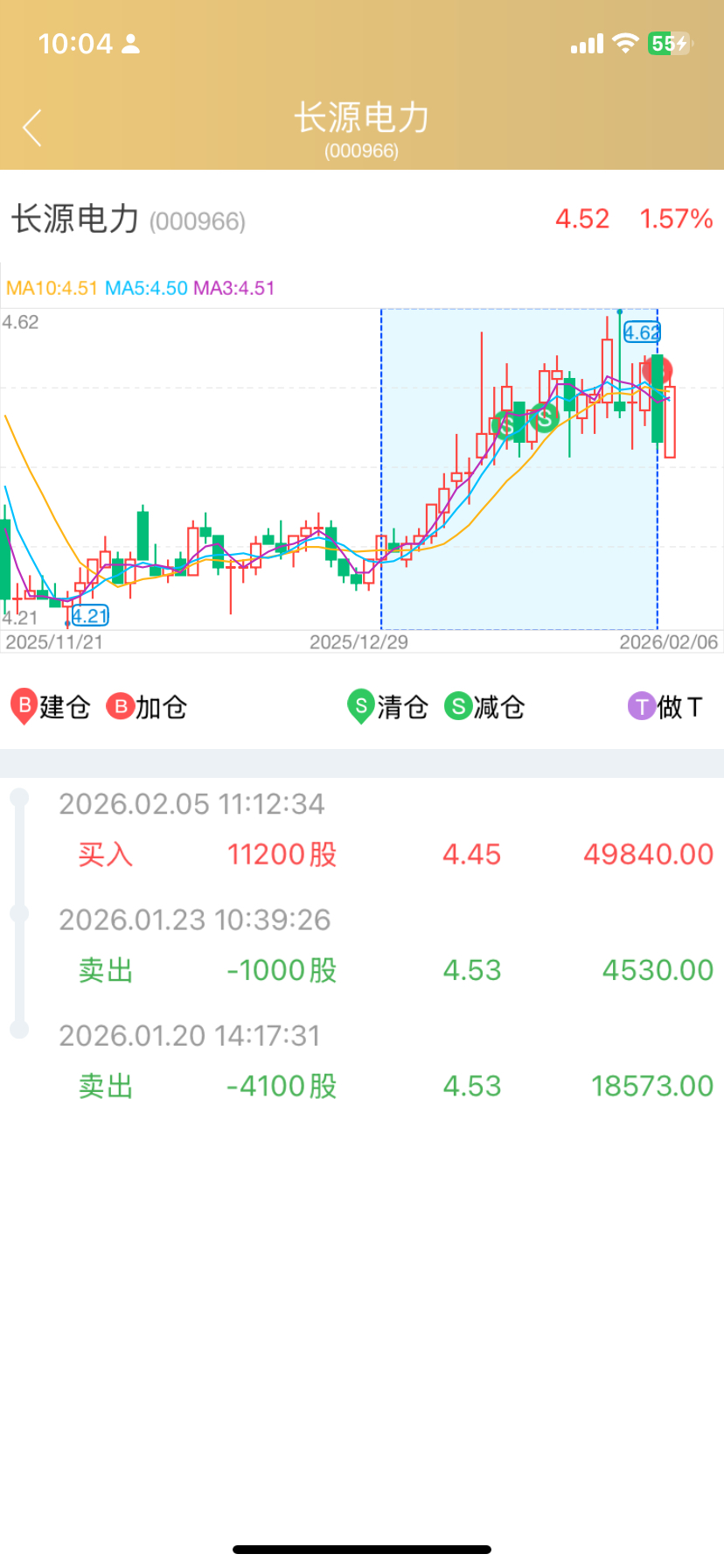Screen dimensions: 724x1568
Task: Tap the MA10:4.51 indicator label
Action: coord(52,288)
